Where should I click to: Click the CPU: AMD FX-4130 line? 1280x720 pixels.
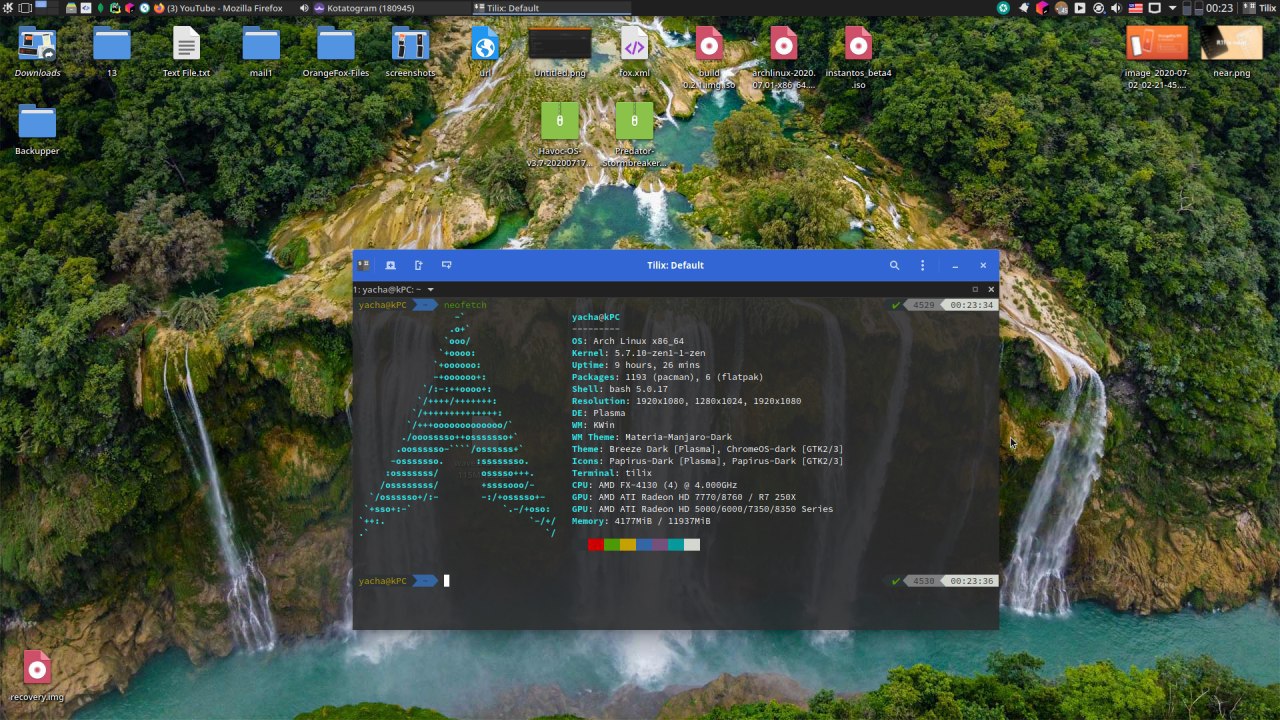tap(655, 485)
